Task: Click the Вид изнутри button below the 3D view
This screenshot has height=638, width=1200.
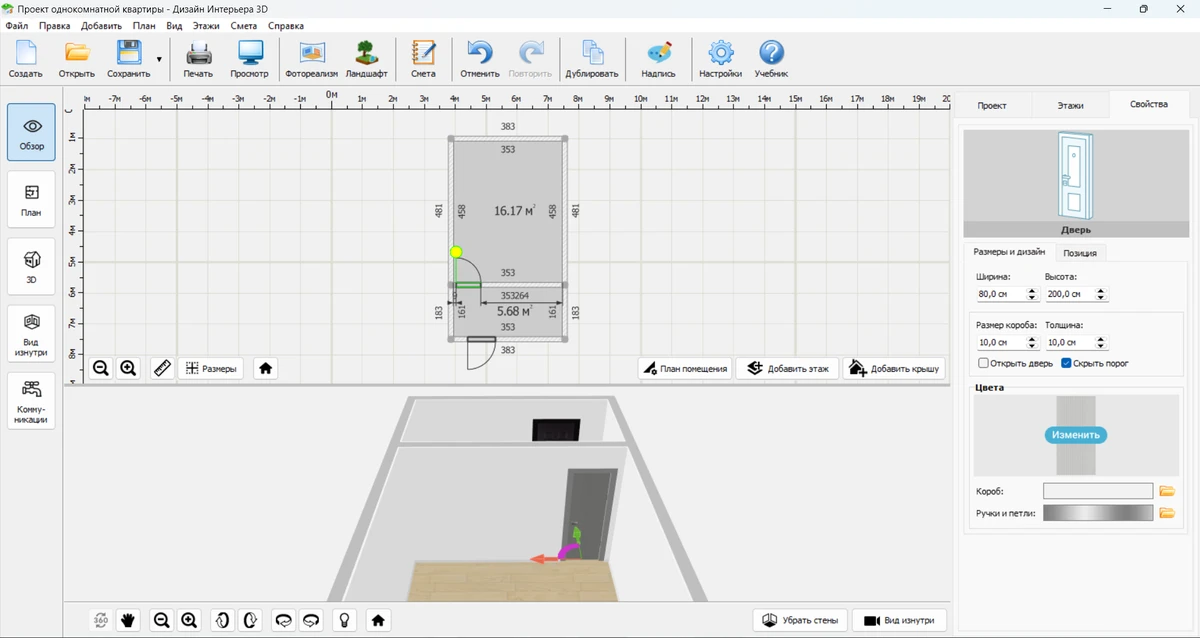Action: [x=900, y=620]
